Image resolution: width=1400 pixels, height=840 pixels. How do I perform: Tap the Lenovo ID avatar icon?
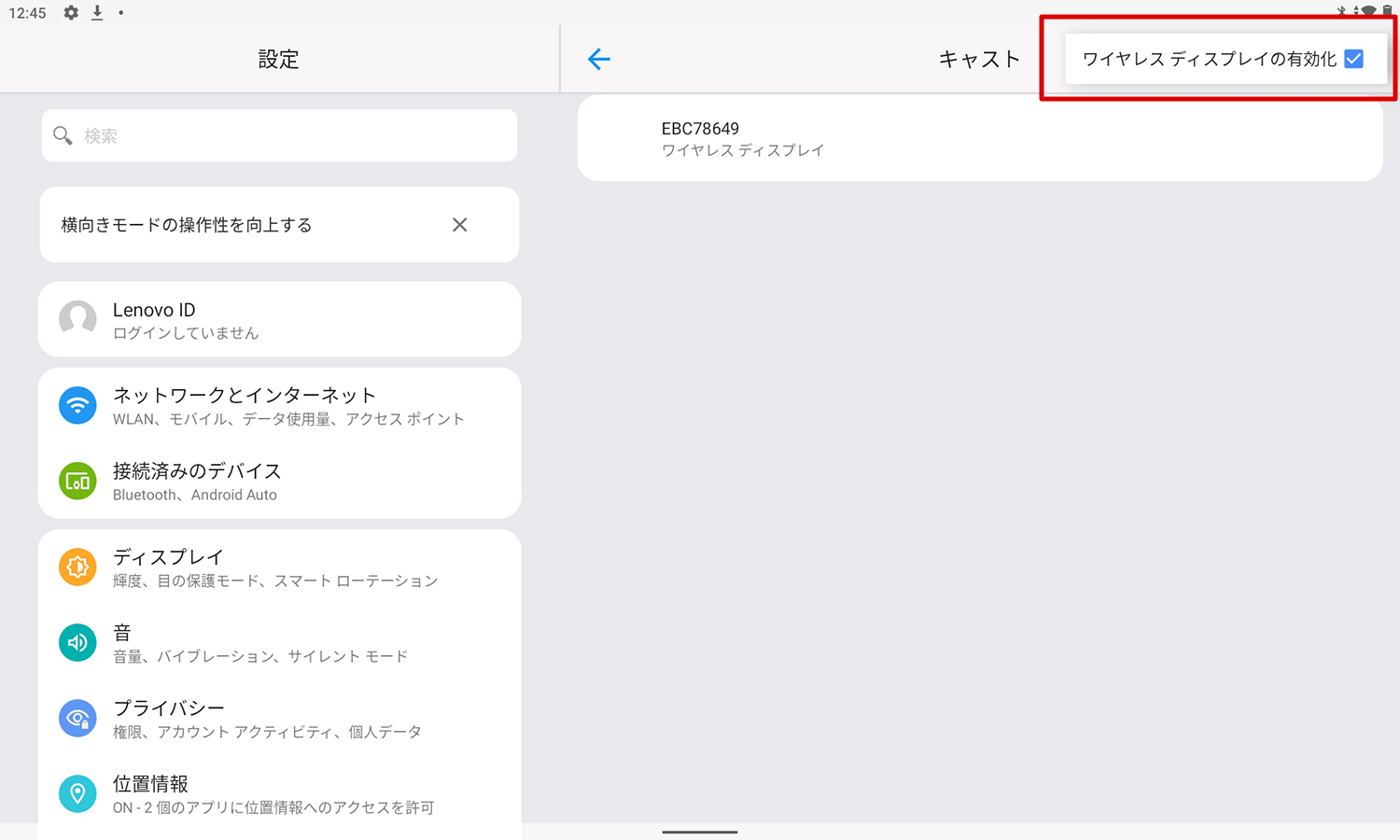coord(77,319)
